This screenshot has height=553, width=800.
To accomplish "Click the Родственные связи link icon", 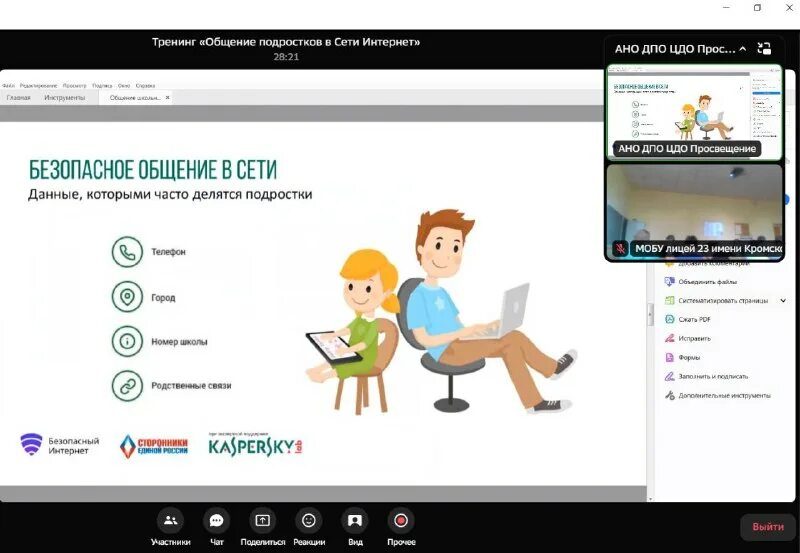I will [x=127, y=386].
